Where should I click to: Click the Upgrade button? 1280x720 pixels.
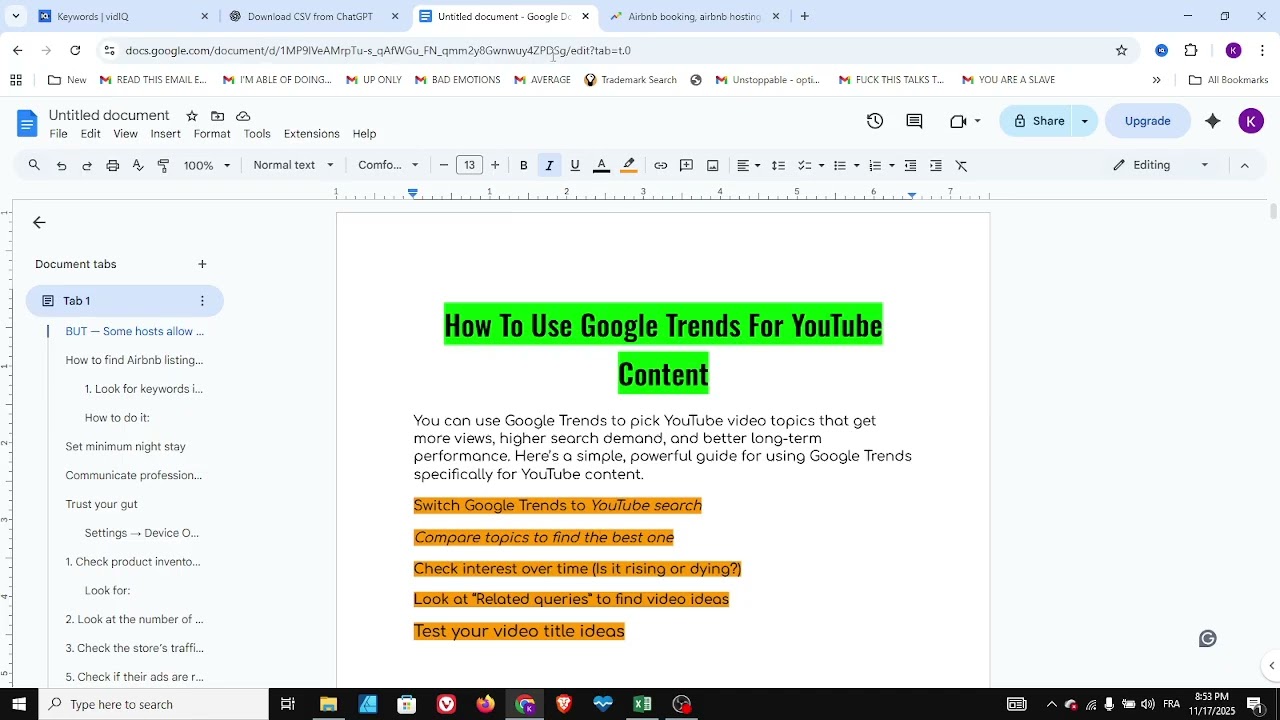pyautogui.click(x=1147, y=121)
